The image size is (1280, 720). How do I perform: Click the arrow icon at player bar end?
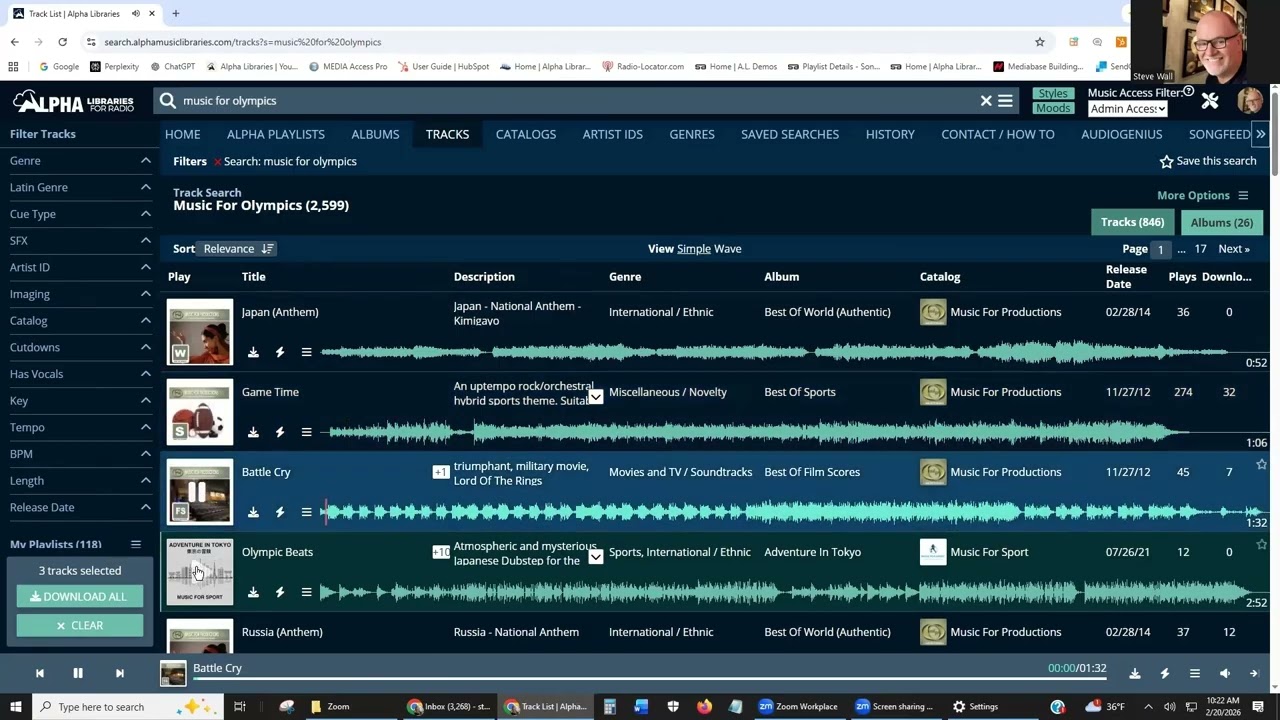(1254, 673)
